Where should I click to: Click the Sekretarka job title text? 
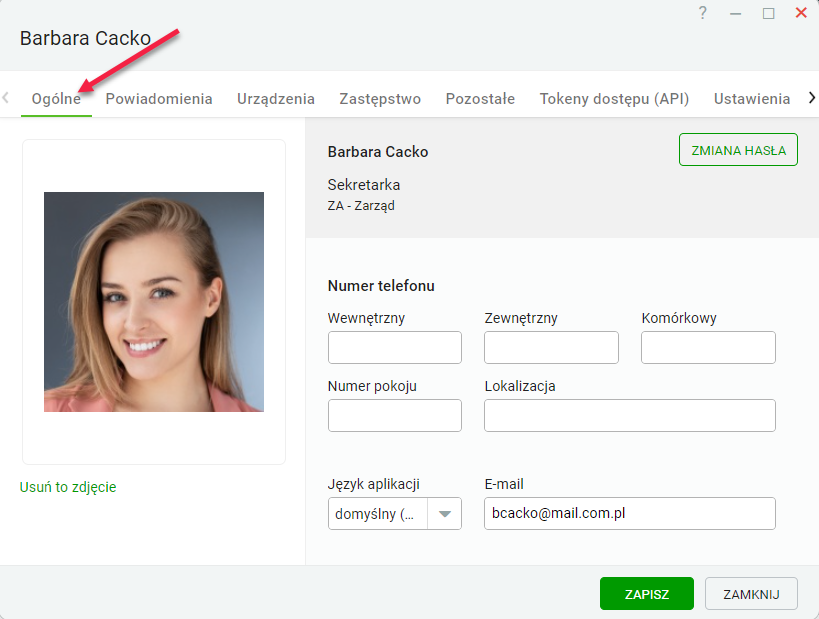(x=364, y=184)
